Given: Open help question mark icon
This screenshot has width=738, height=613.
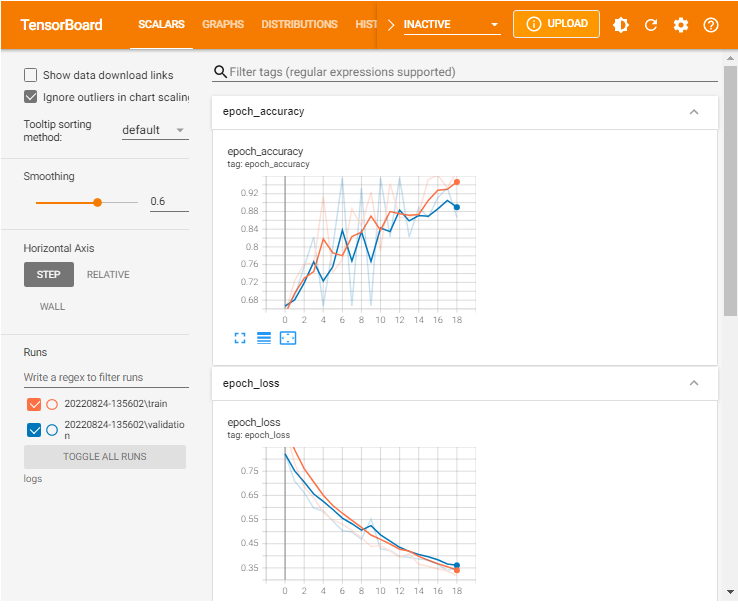Looking at the screenshot, I should (x=711, y=24).
